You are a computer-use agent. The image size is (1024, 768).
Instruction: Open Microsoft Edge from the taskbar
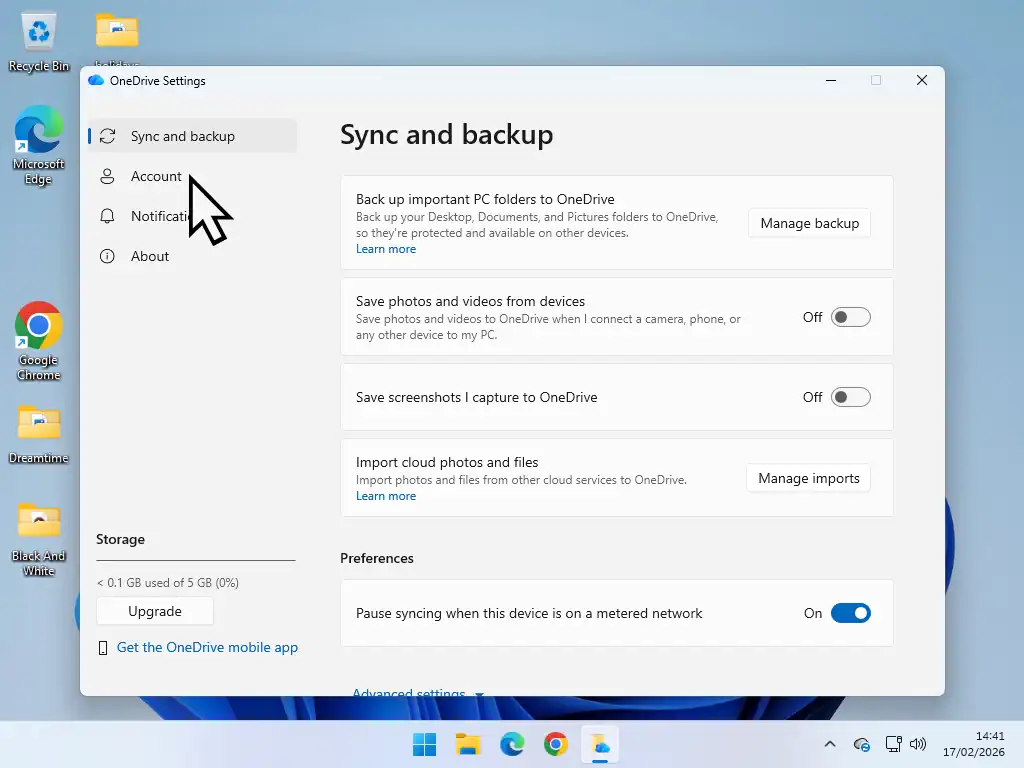512,744
